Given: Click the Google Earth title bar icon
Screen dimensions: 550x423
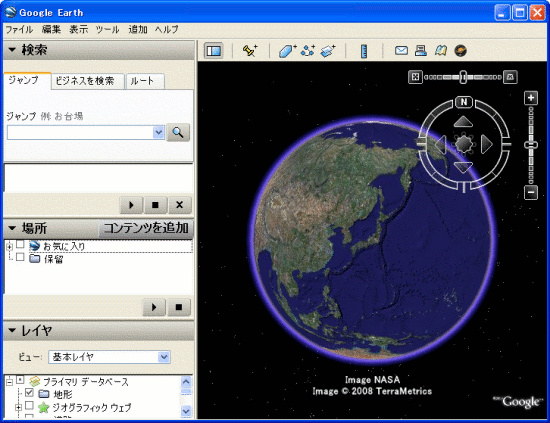Looking at the screenshot, I should pyautogui.click(x=11, y=12).
